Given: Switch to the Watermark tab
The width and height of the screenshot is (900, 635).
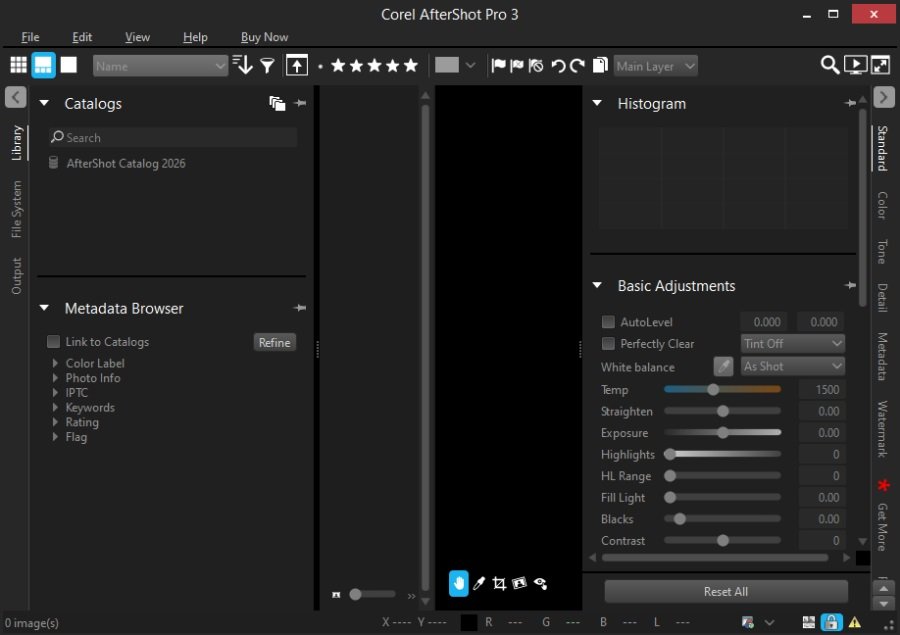Looking at the screenshot, I should pyautogui.click(x=882, y=429).
